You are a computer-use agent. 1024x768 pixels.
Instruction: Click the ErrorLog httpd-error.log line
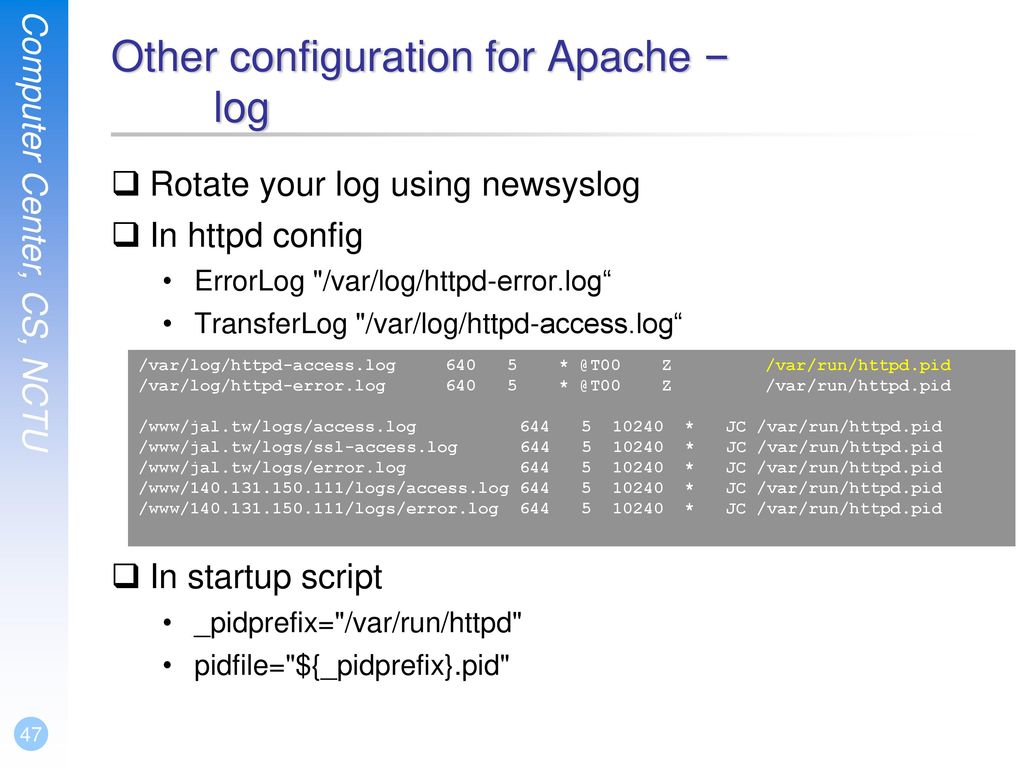coord(402,281)
